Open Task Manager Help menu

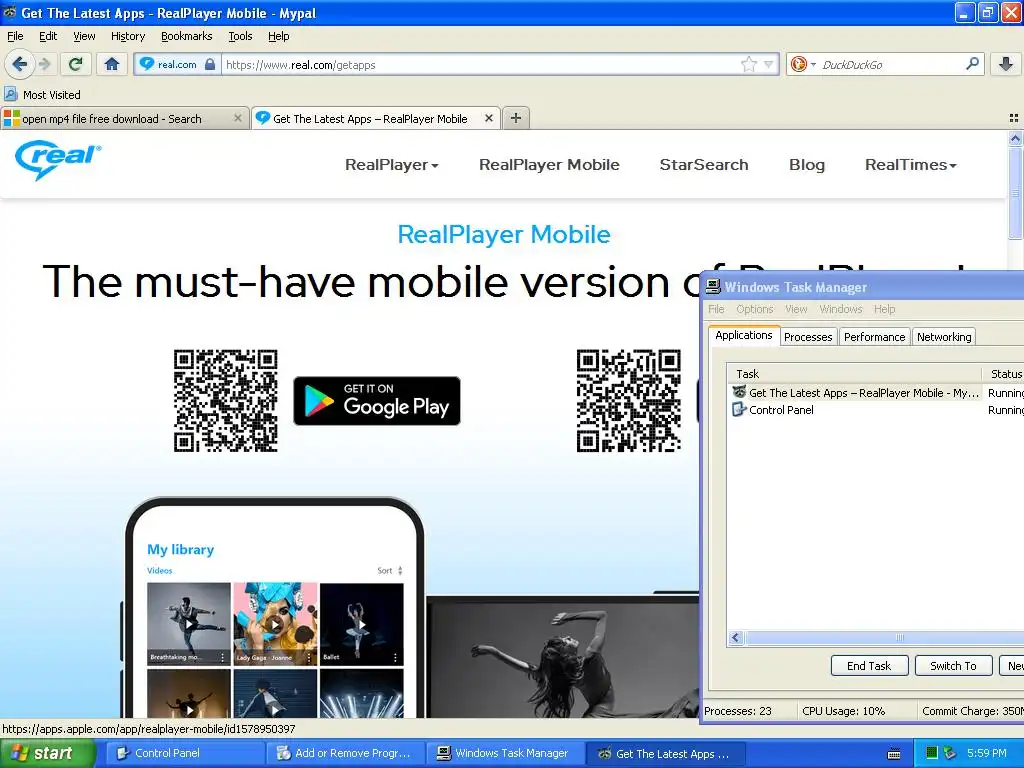(884, 309)
